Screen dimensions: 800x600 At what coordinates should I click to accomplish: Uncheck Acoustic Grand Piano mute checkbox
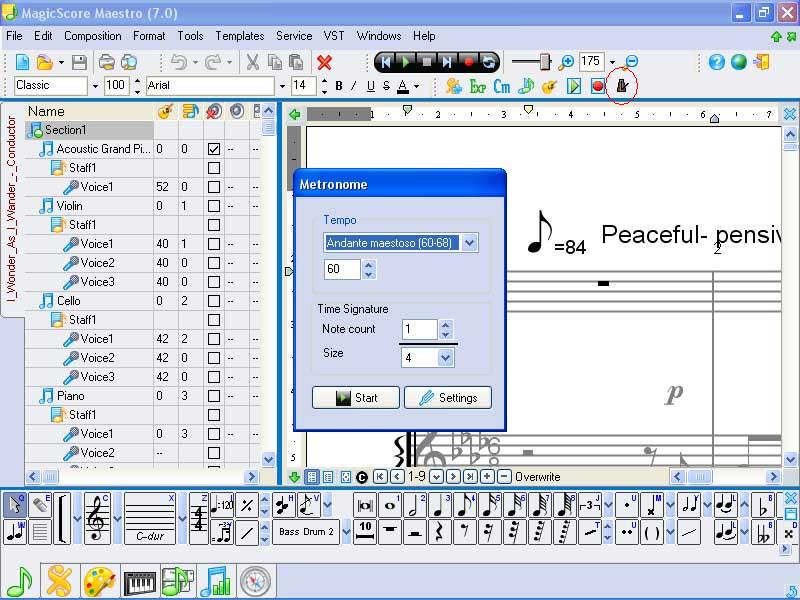(x=214, y=149)
